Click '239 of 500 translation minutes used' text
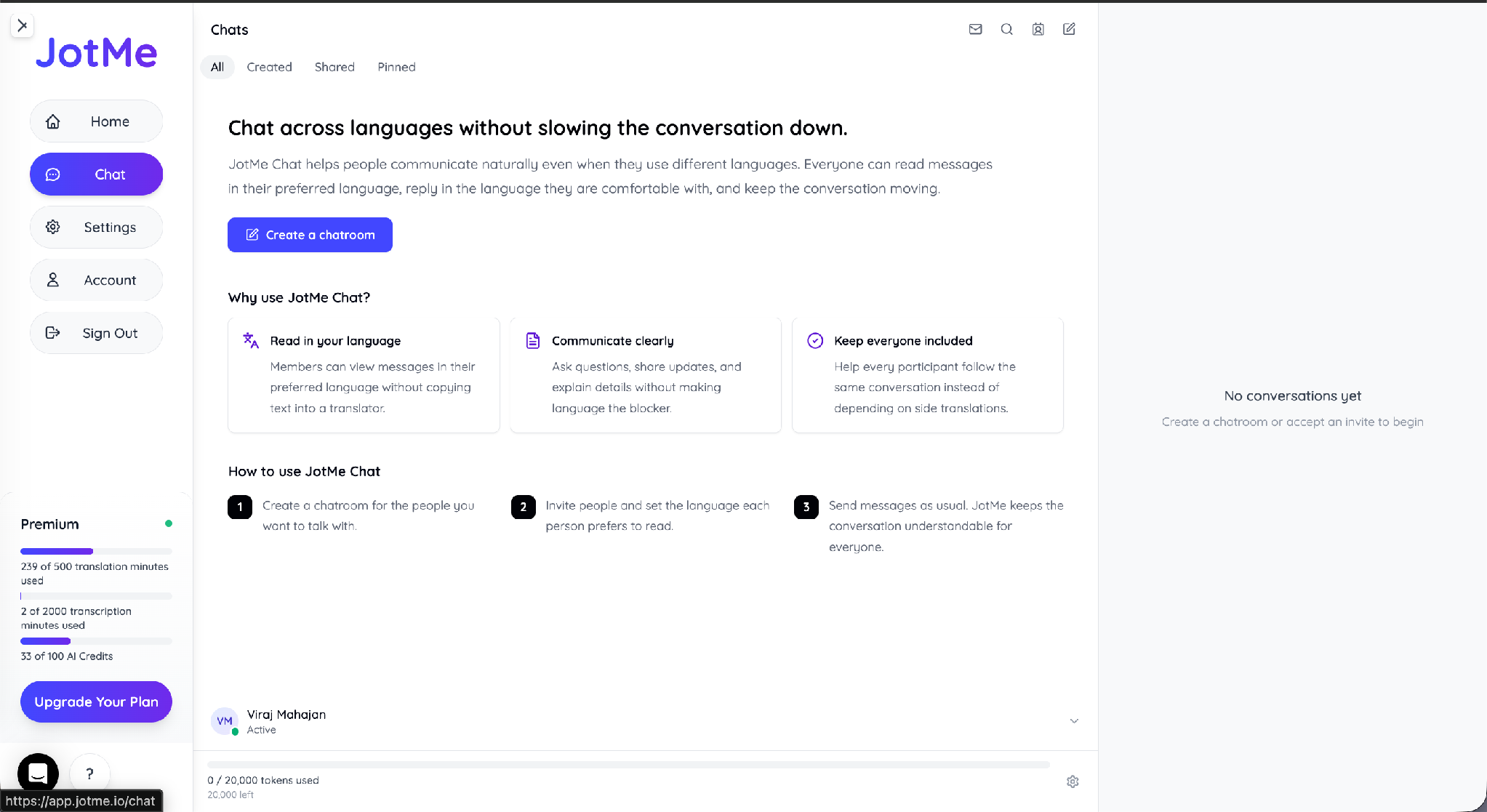Image resolution: width=1487 pixels, height=812 pixels. (x=95, y=574)
